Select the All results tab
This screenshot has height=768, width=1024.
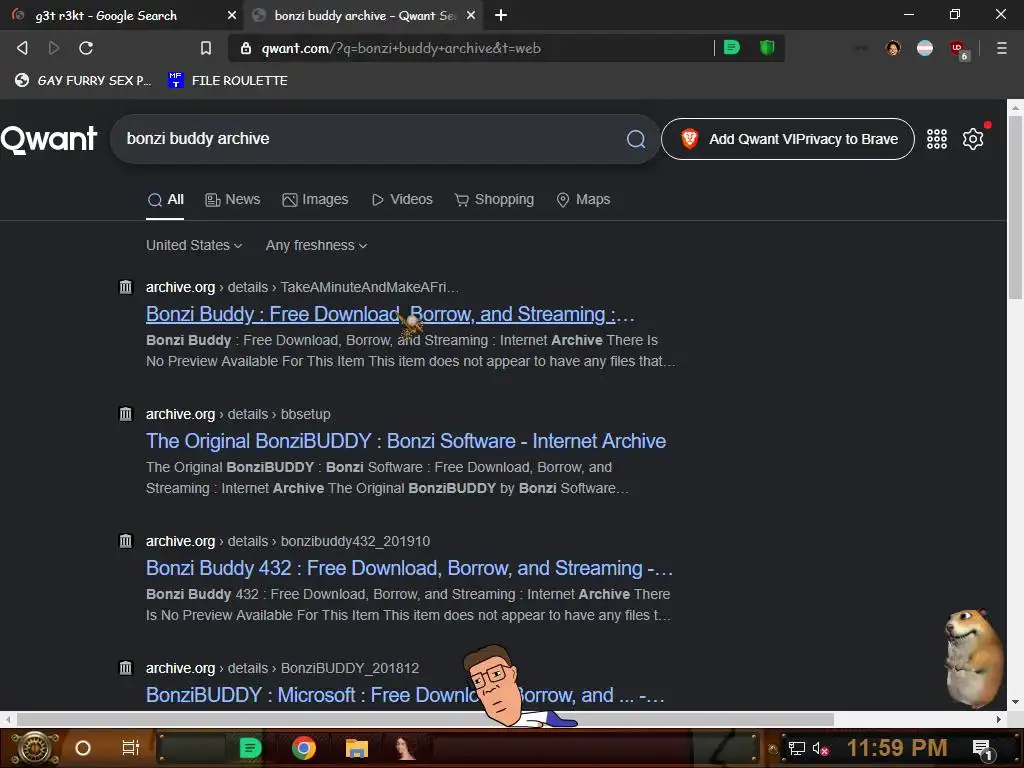[x=165, y=200]
